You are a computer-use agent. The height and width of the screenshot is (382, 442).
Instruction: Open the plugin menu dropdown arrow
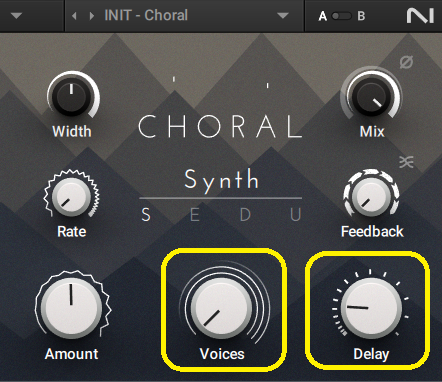(16, 16)
